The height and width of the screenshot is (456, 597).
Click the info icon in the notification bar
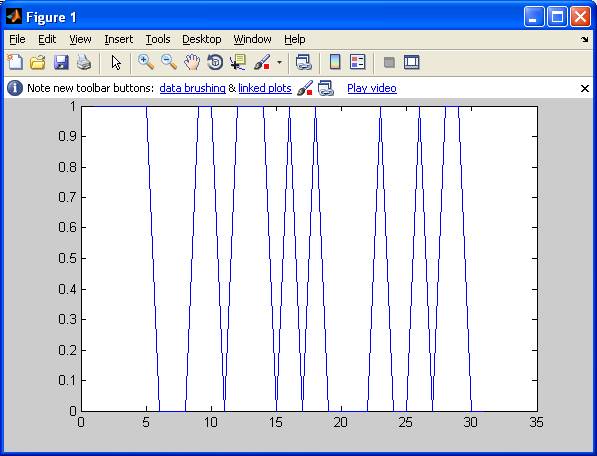point(14,88)
